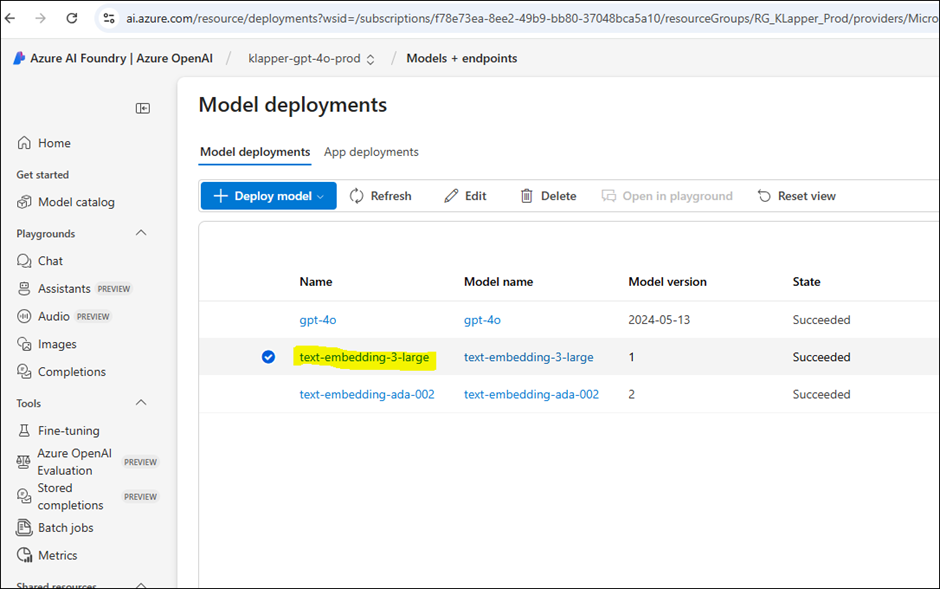
Task: Switch to the App deployments tab
Action: pos(371,152)
